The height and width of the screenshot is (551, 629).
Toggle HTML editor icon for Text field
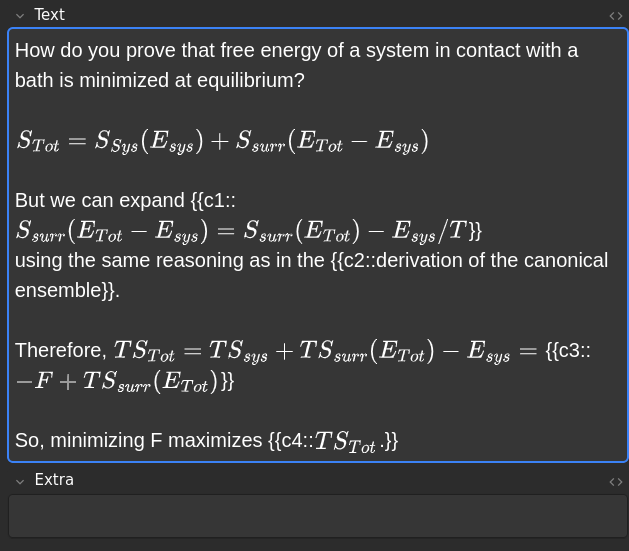615,16
